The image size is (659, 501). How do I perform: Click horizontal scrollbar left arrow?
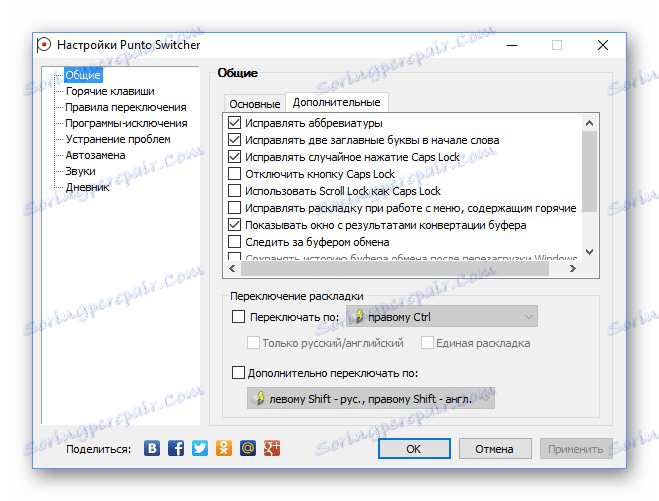(232, 268)
